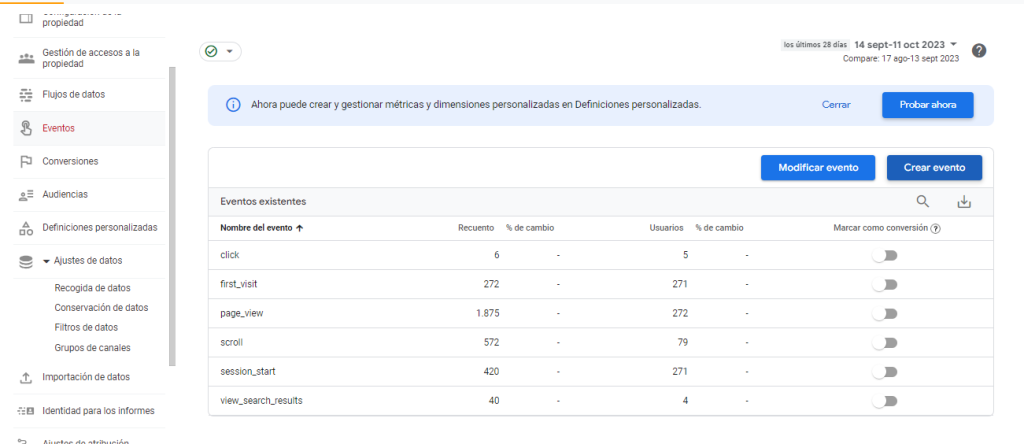
Task: Mark page_view as conversion
Action: [884, 314]
